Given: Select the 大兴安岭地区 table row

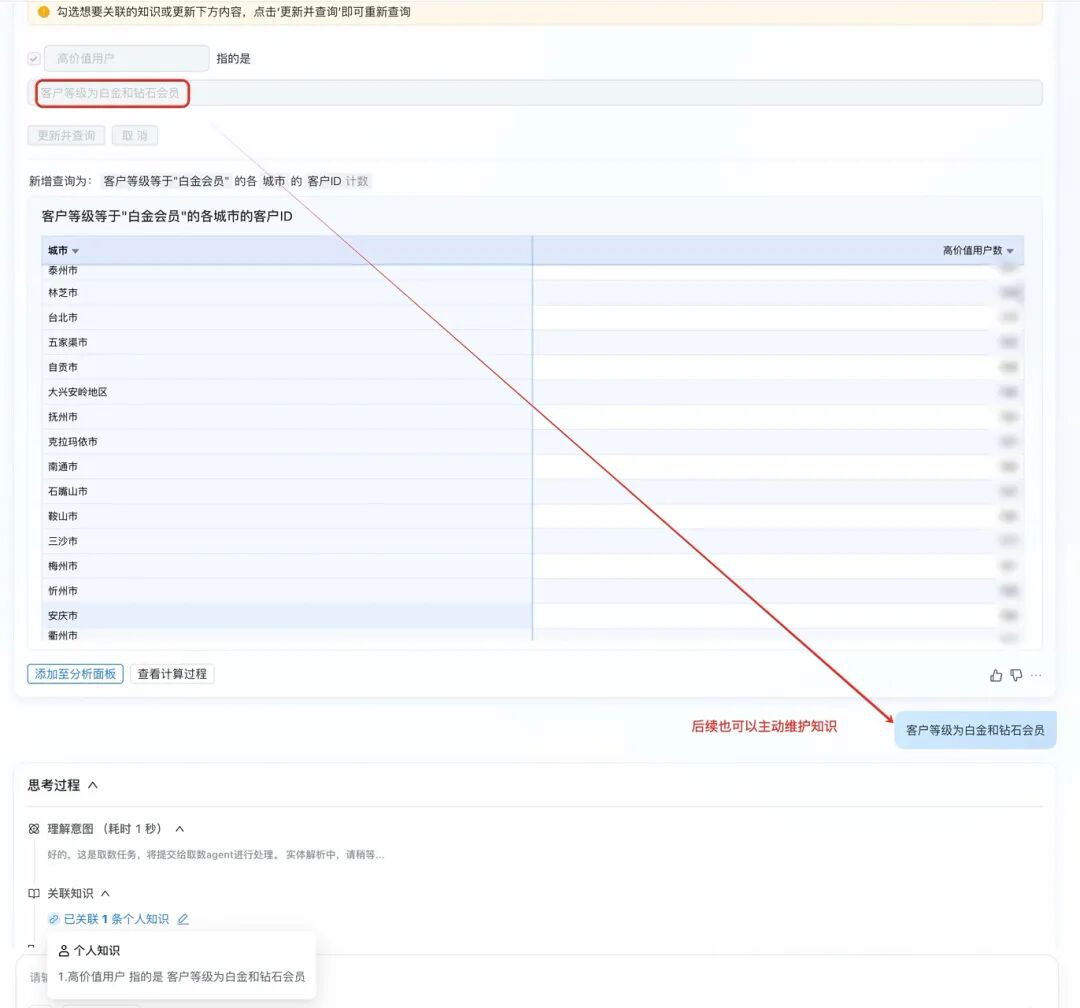Looking at the screenshot, I should (532, 392).
